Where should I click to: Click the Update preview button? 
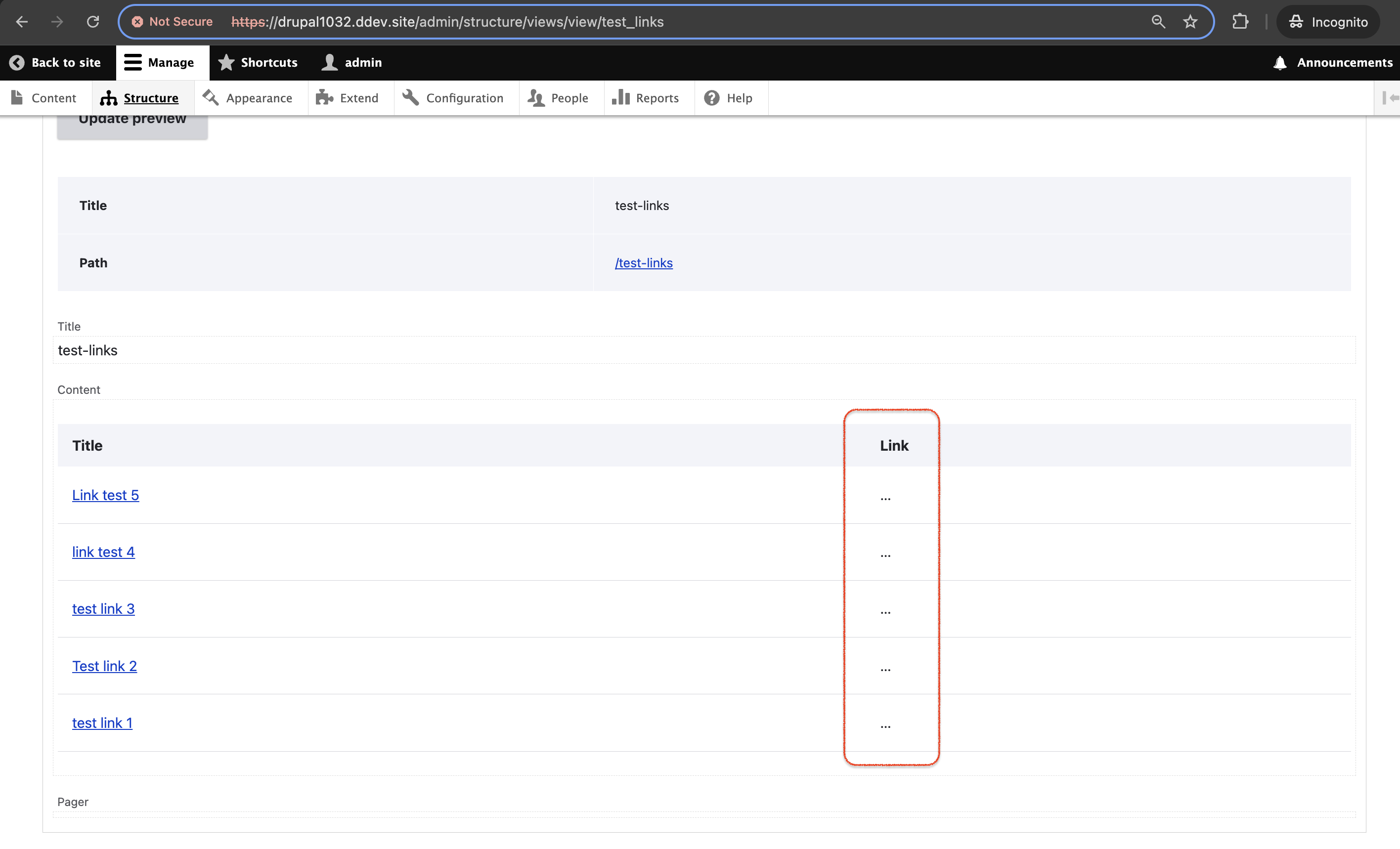[x=132, y=121]
